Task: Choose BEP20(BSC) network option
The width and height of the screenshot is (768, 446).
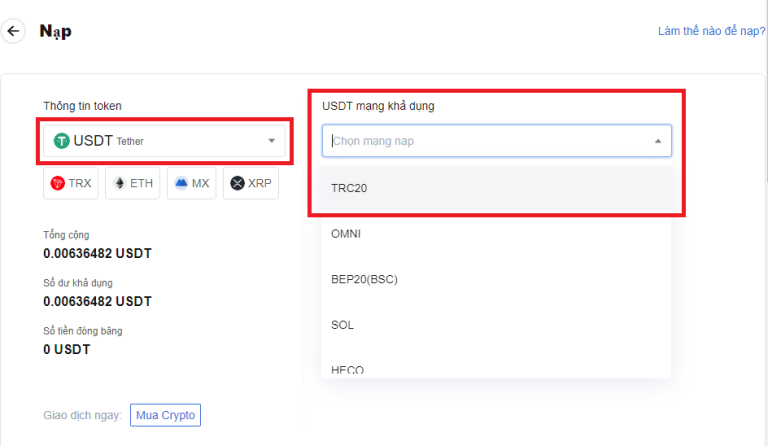Action: tap(496, 279)
